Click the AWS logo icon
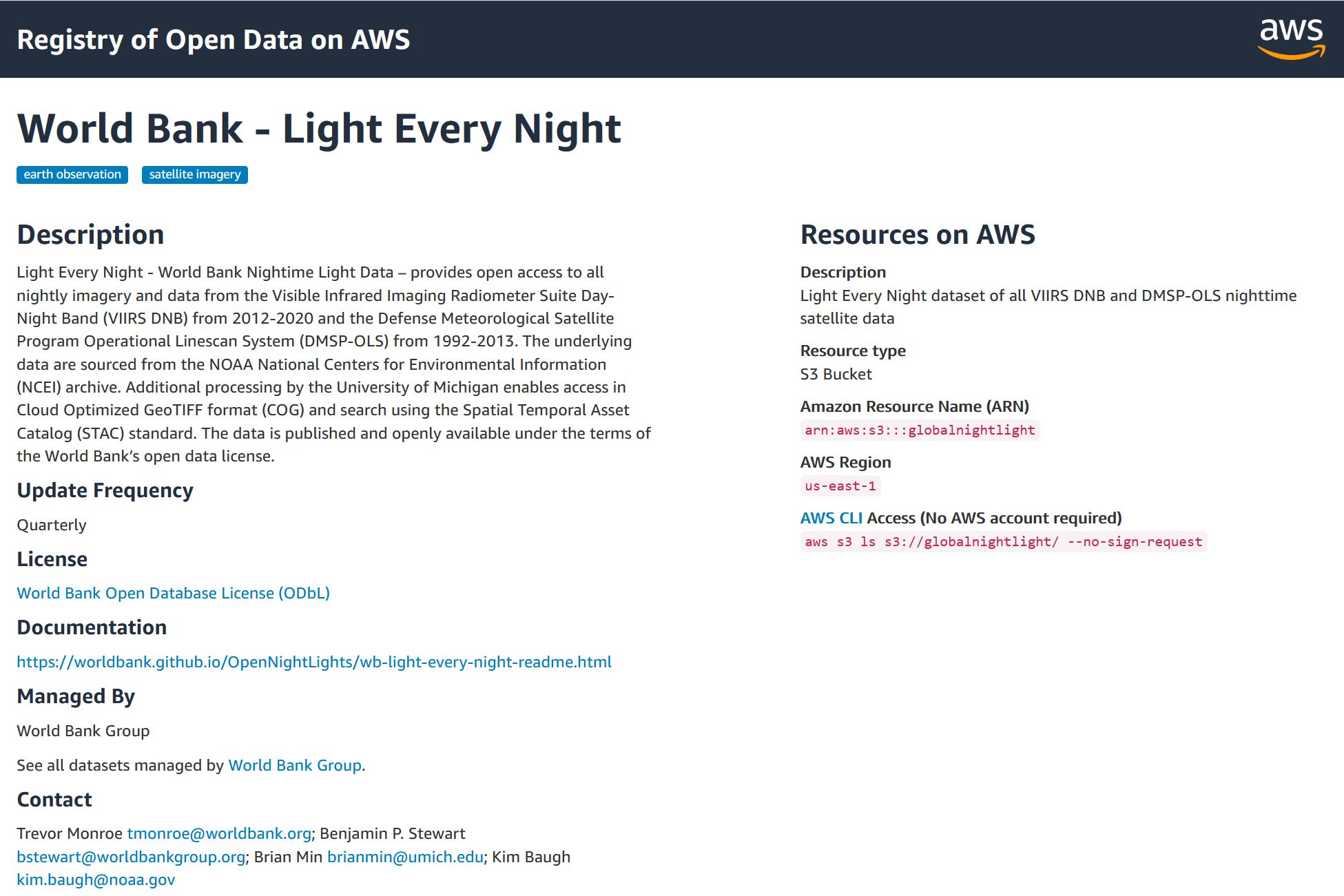The height and width of the screenshot is (896, 1344). (1291, 39)
